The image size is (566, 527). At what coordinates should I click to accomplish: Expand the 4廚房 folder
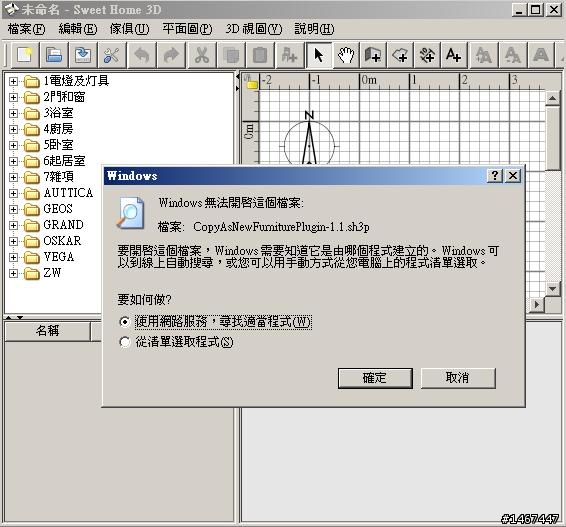pos(13,129)
